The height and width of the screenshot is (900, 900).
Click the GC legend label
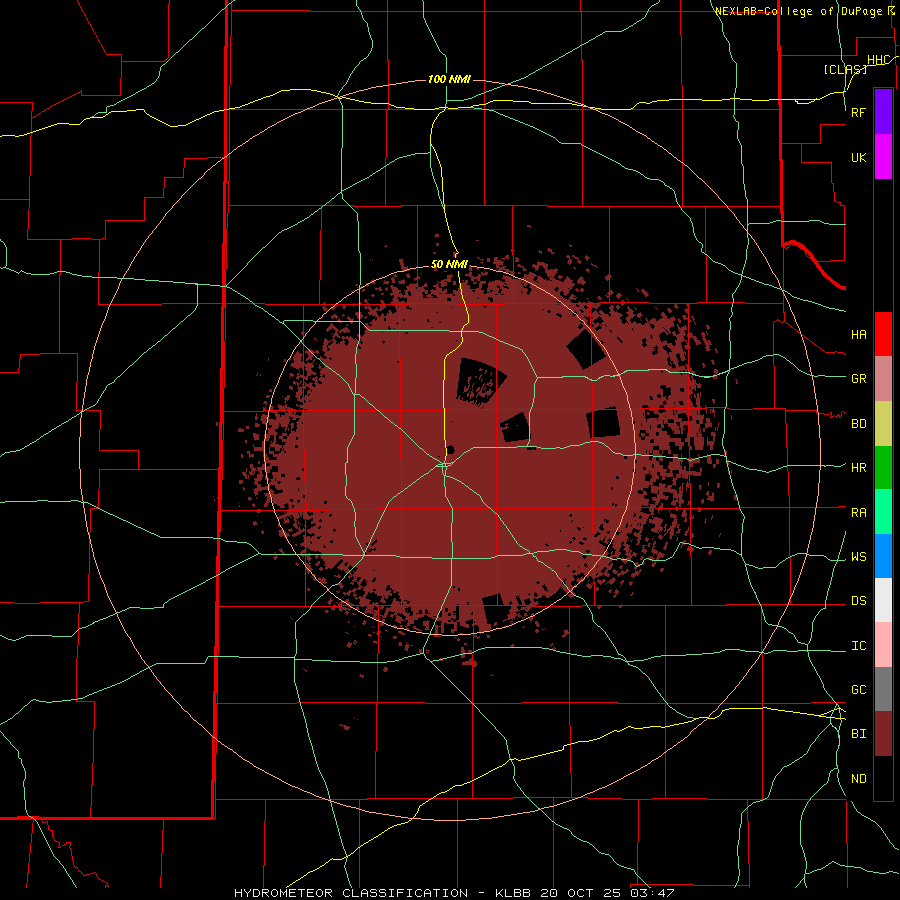(858, 690)
